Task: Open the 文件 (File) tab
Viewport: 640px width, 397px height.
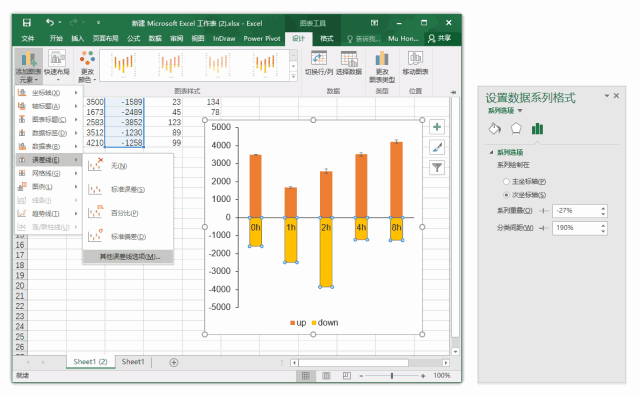Action: click(28, 38)
